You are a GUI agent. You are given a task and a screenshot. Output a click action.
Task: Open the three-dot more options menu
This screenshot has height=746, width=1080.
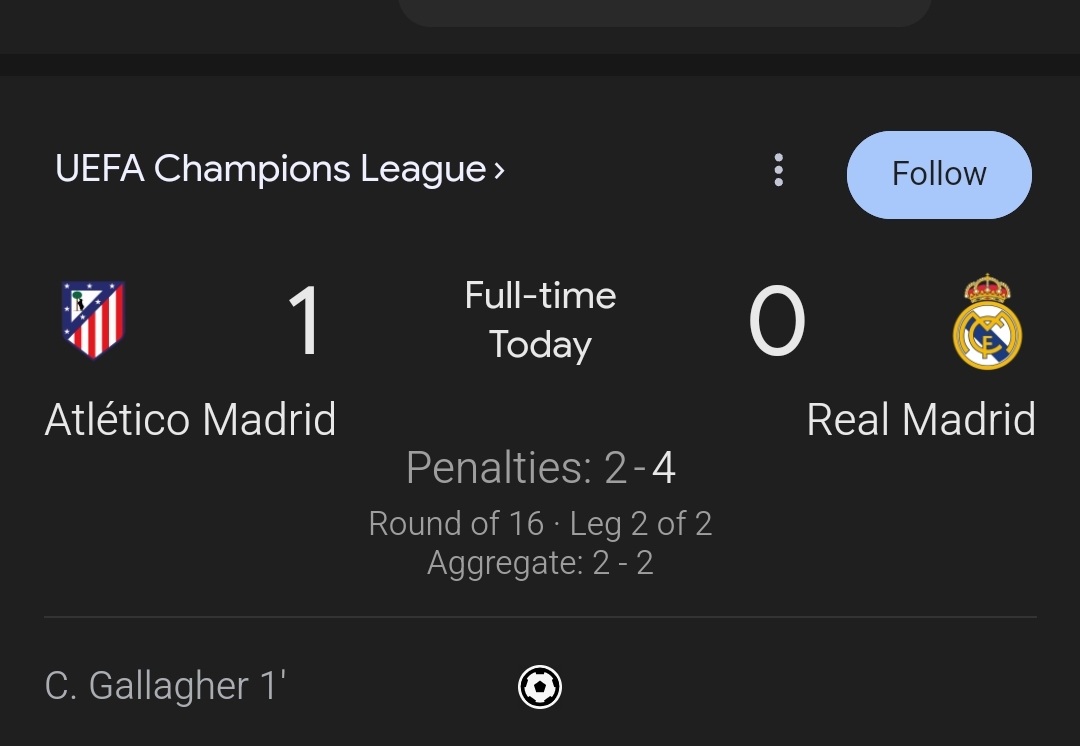pos(778,171)
